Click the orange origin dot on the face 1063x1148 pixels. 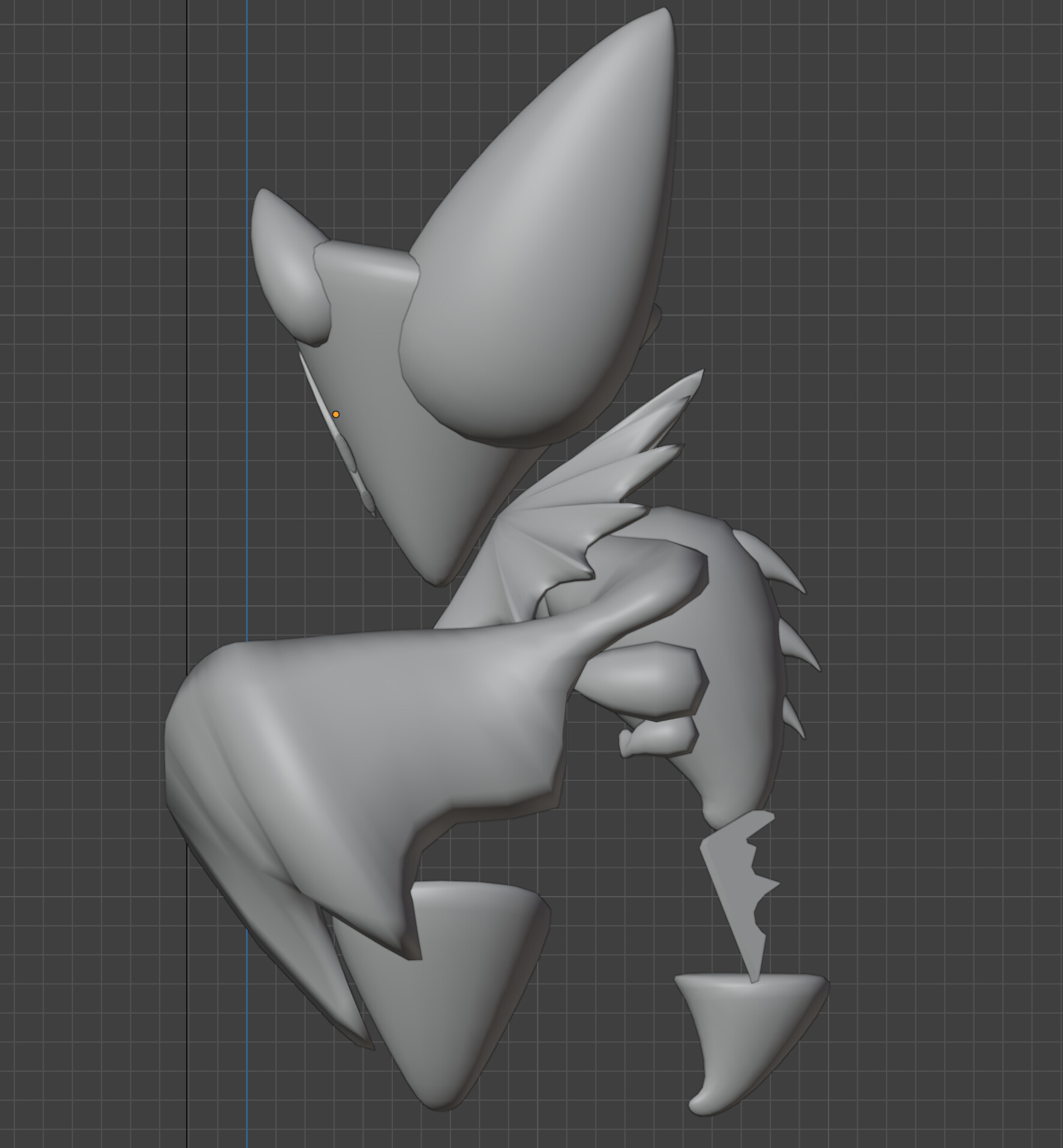(x=336, y=414)
